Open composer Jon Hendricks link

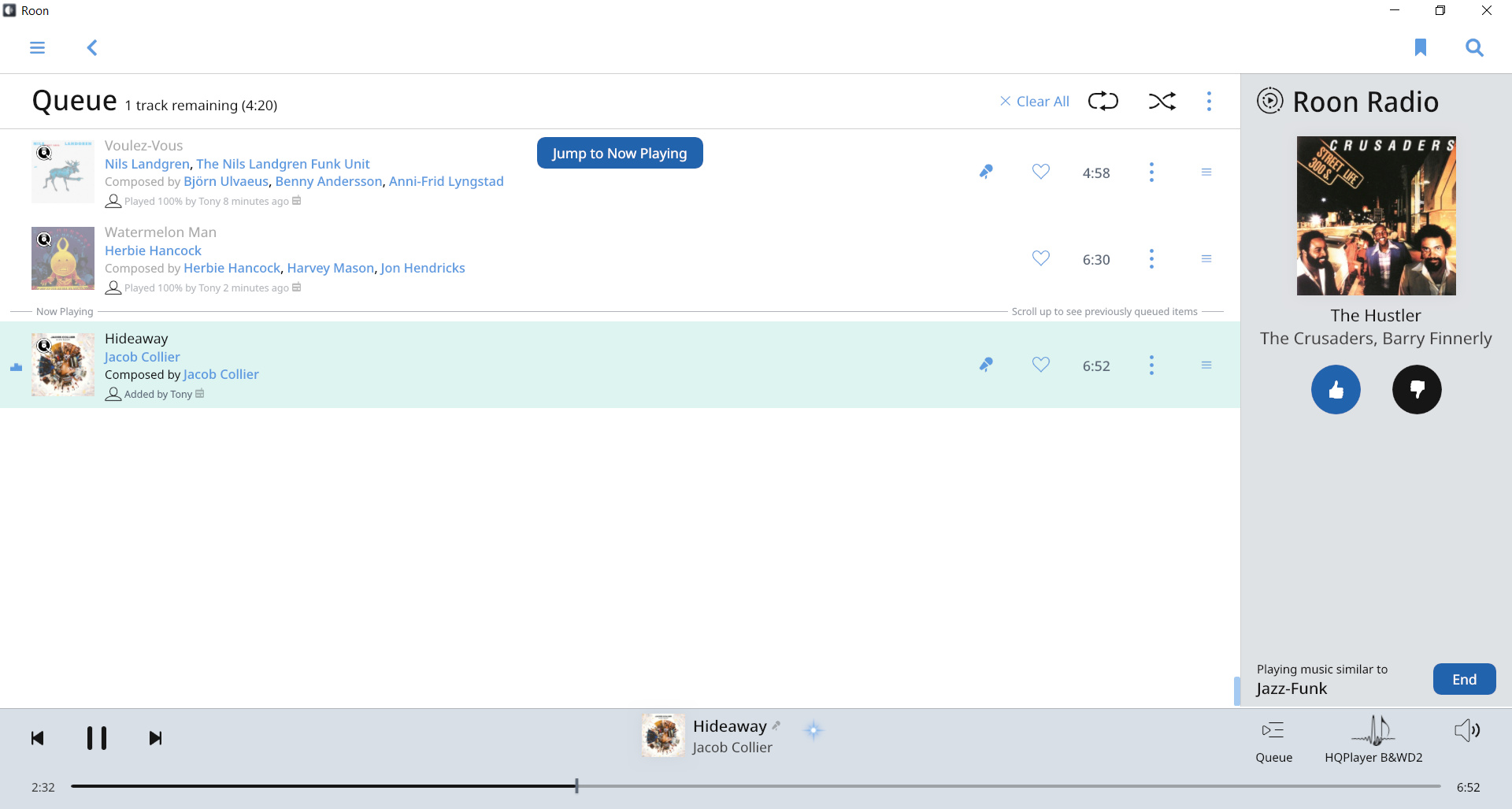click(423, 268)
